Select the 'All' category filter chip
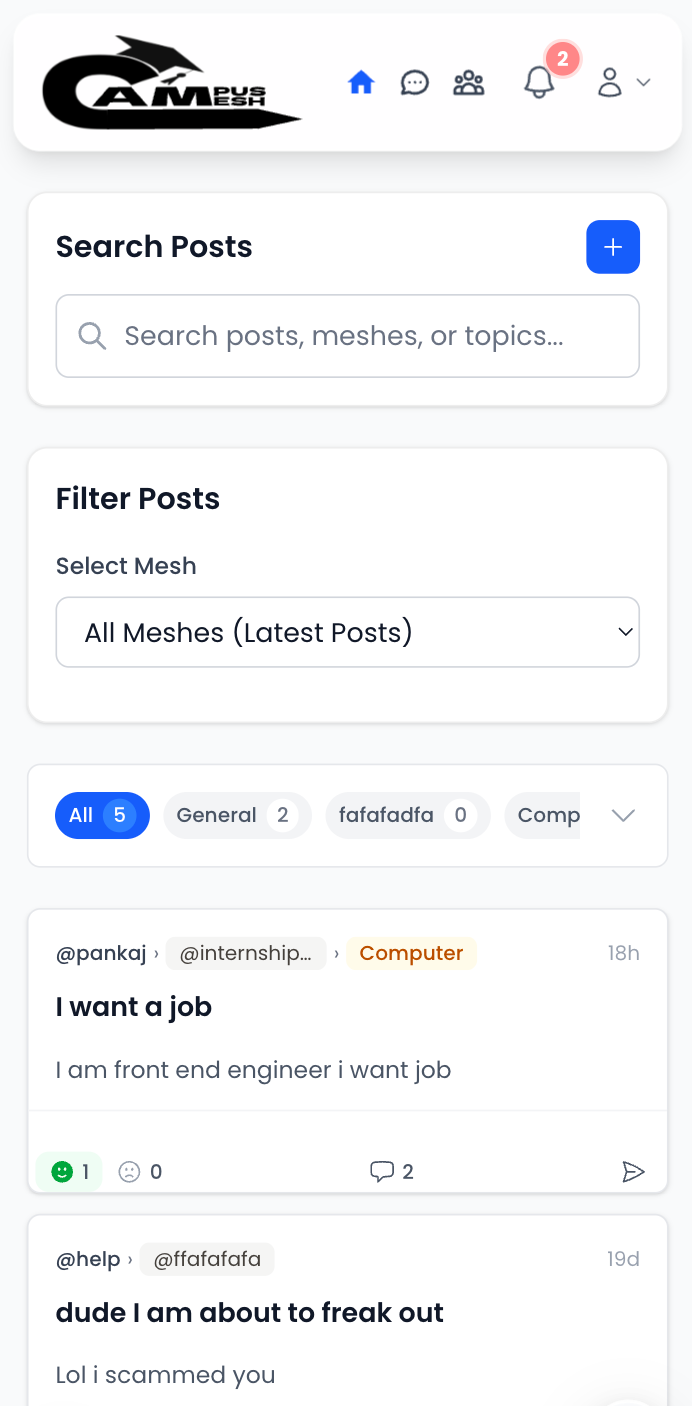Viewport: 692px width, 1406px height. pos(102,815)
